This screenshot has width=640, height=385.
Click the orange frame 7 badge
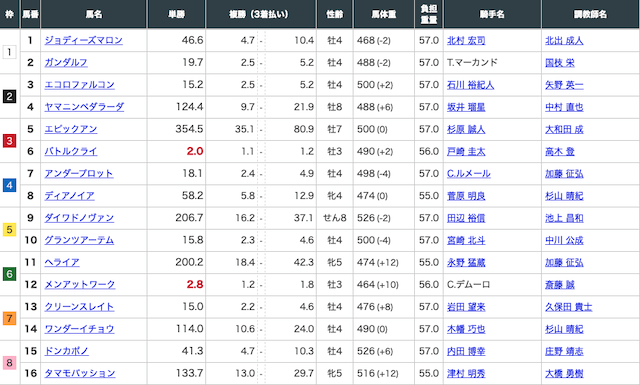(9, 318)
